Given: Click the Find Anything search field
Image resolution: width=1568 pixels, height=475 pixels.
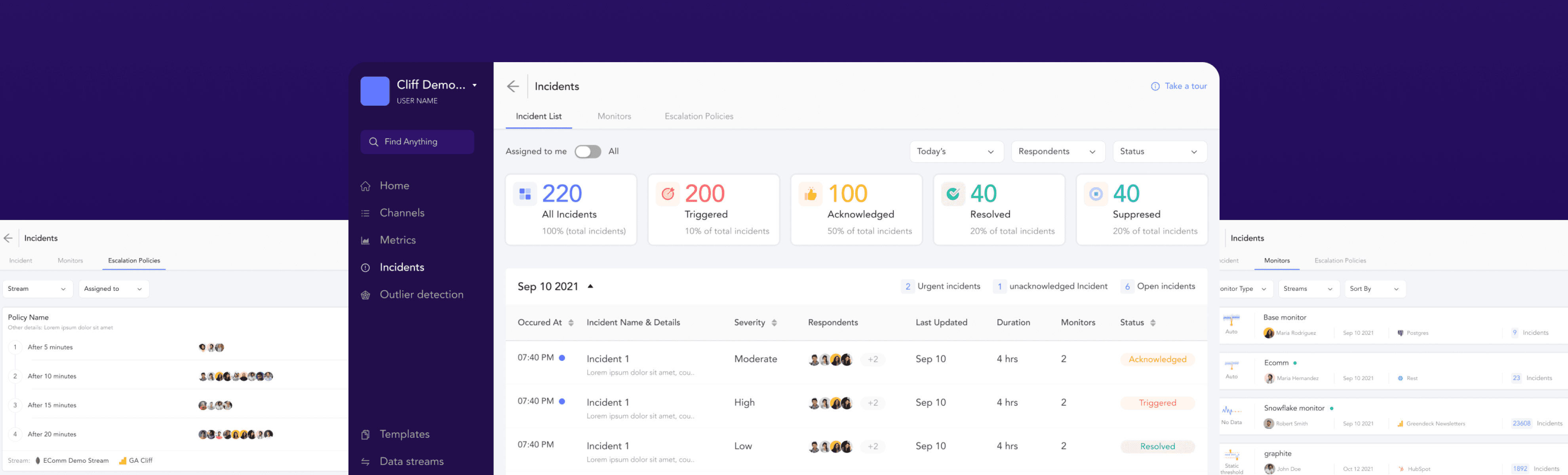Looking at the screenshot, I should pos(417,142).
